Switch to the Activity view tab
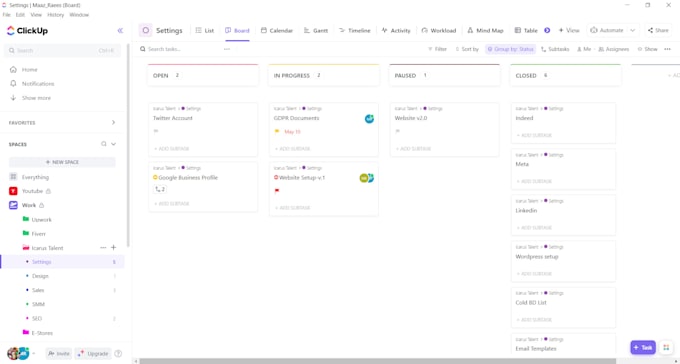This screenshot has width=680, height=364. coord(396,31)
